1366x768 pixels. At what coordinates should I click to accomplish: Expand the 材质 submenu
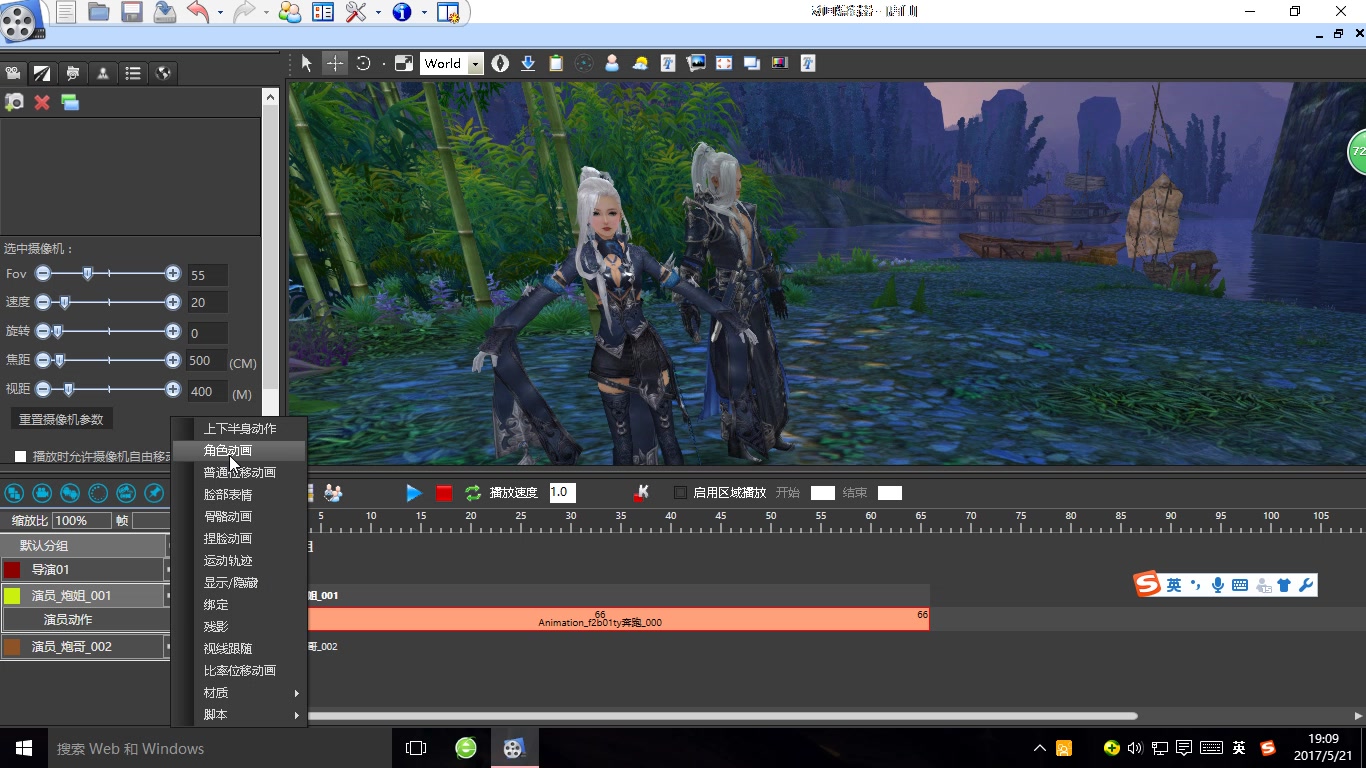point(240,692)
